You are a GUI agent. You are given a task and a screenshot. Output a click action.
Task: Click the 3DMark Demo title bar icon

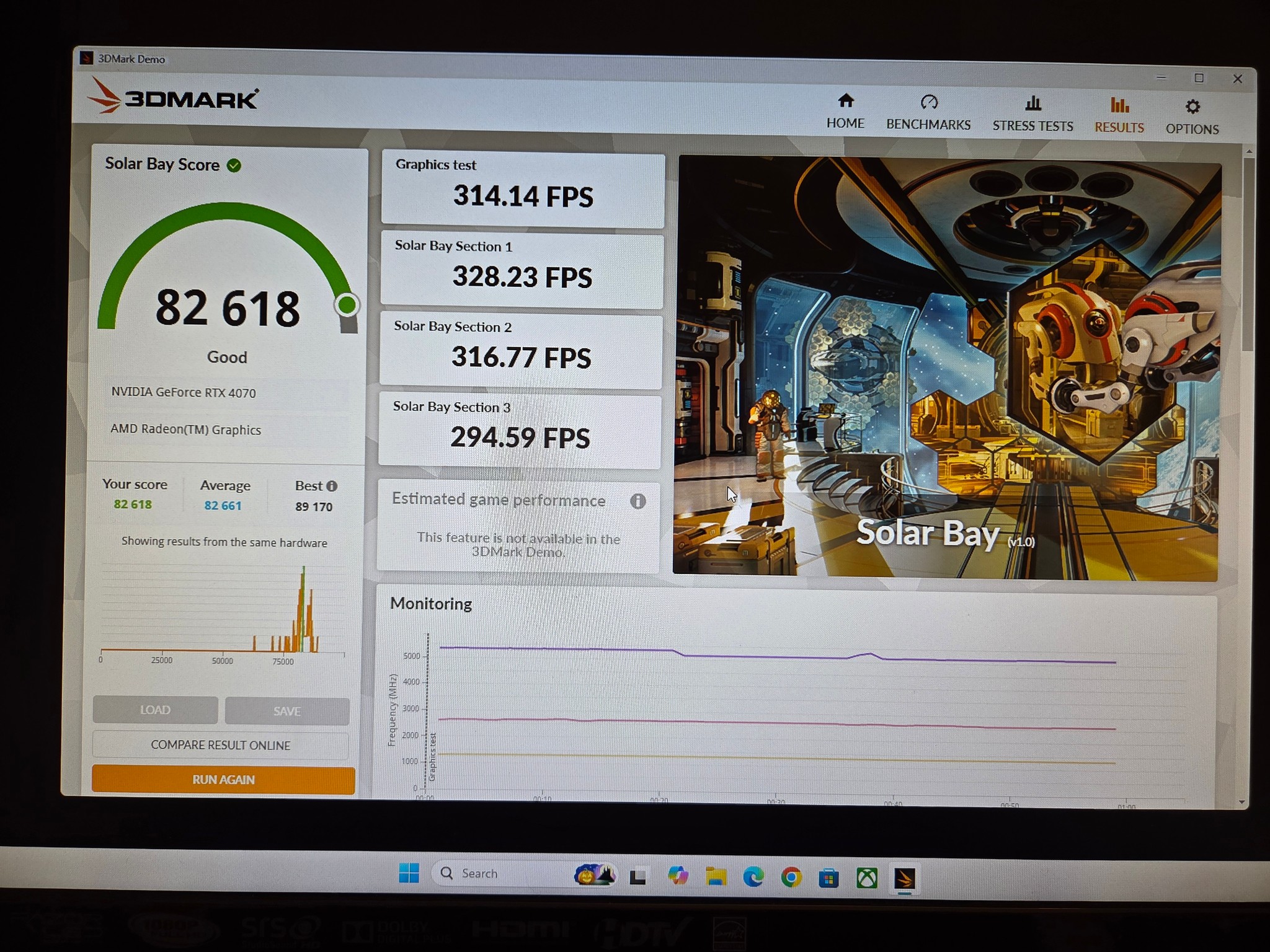(x=87, y=58)
